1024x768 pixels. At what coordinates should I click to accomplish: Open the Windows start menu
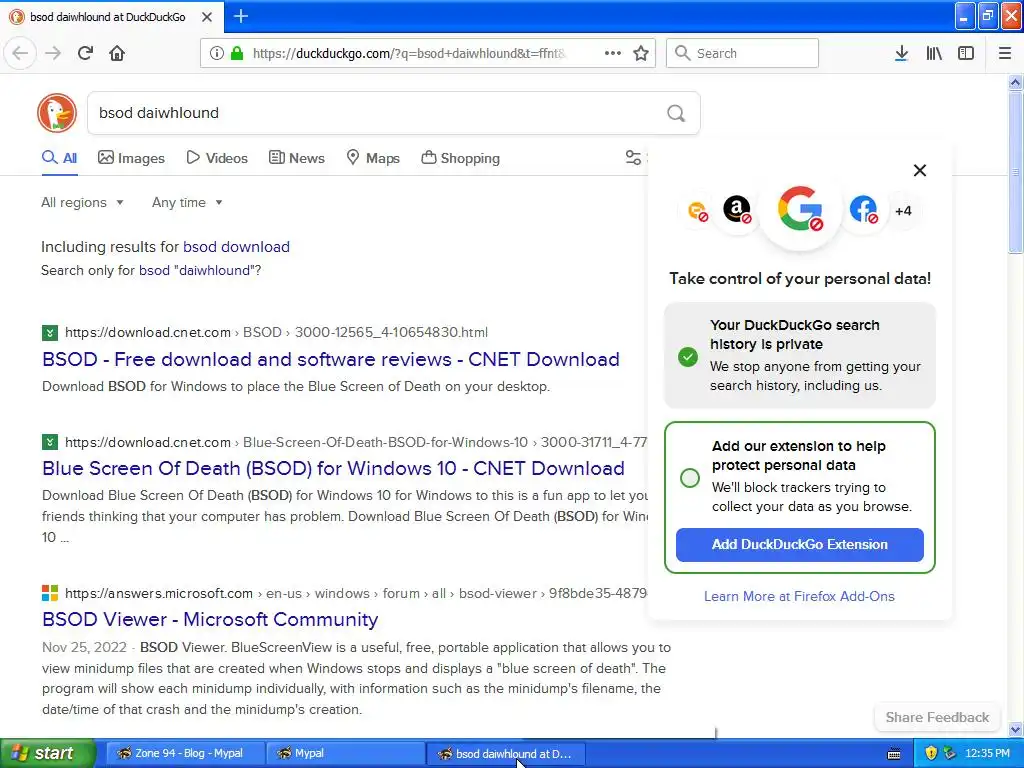[48, 753]
